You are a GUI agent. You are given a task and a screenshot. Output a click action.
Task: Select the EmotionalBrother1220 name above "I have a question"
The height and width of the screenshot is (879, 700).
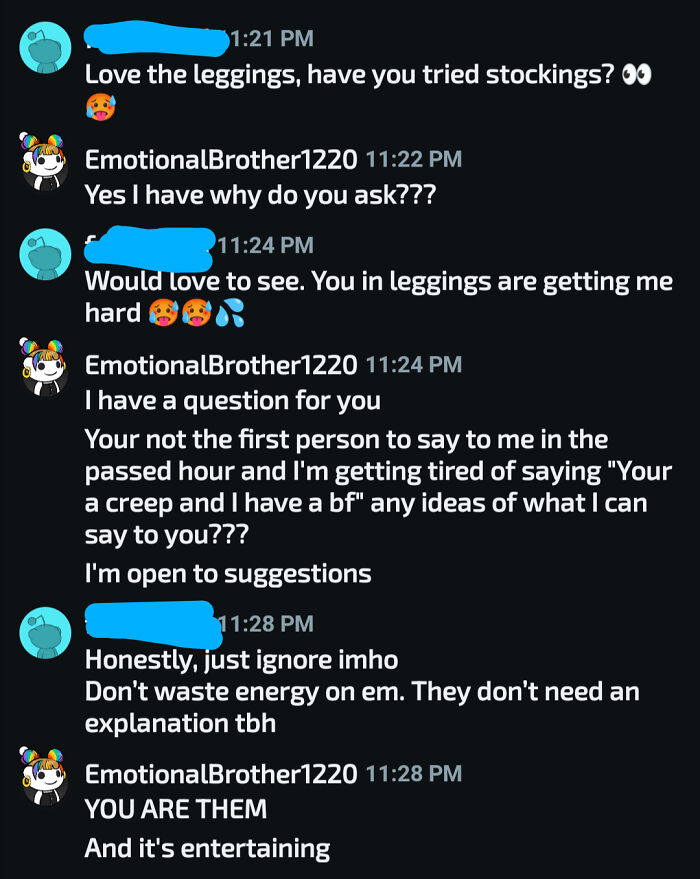(220, 365)
